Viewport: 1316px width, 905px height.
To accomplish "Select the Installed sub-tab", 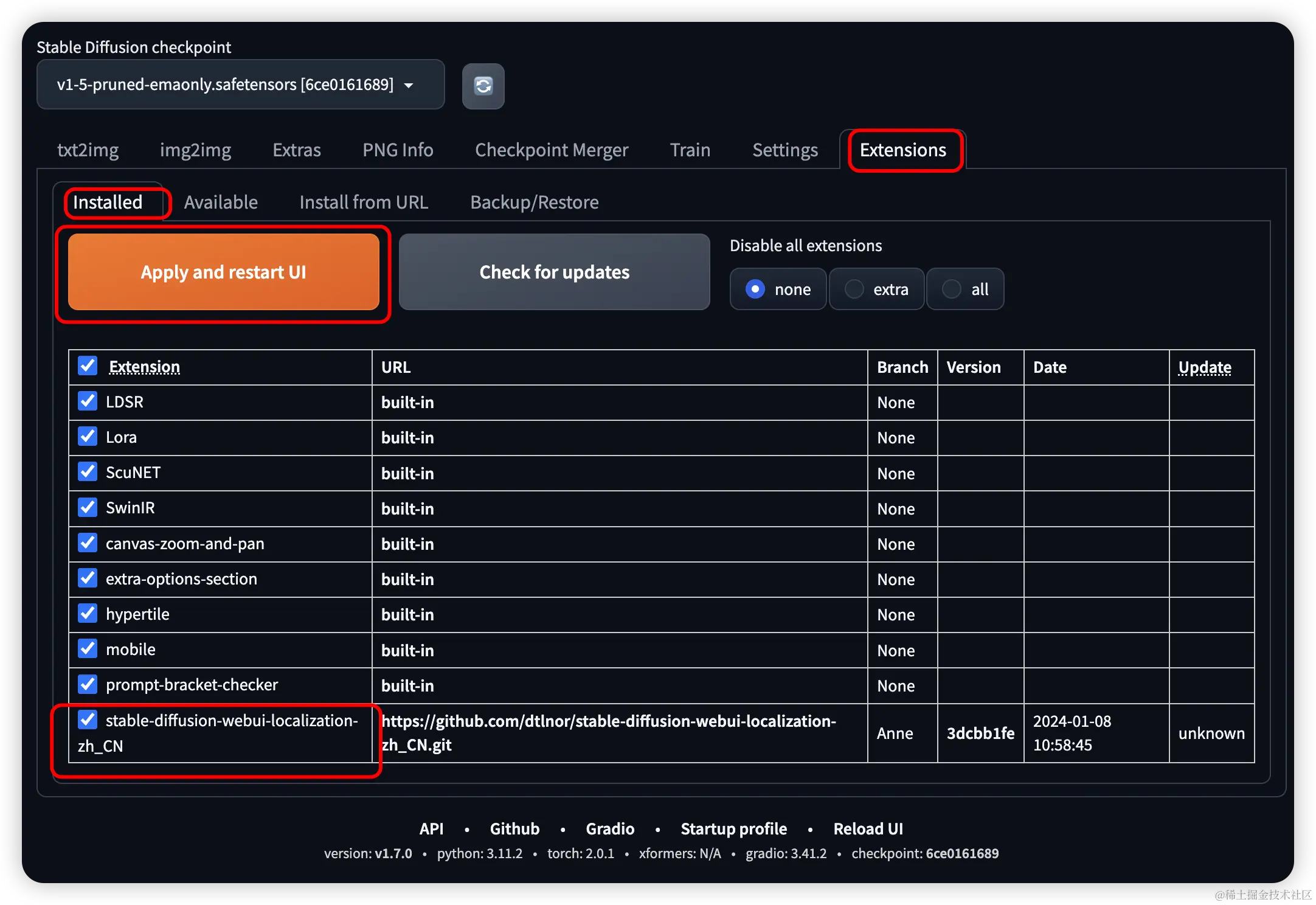I will pos(108,202).
